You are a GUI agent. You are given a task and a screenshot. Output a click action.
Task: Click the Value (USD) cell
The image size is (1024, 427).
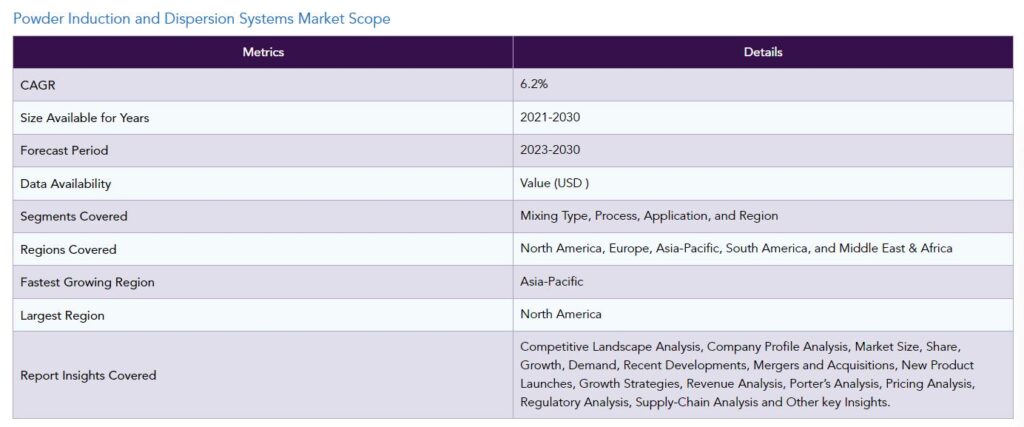[x=763, y=183]
